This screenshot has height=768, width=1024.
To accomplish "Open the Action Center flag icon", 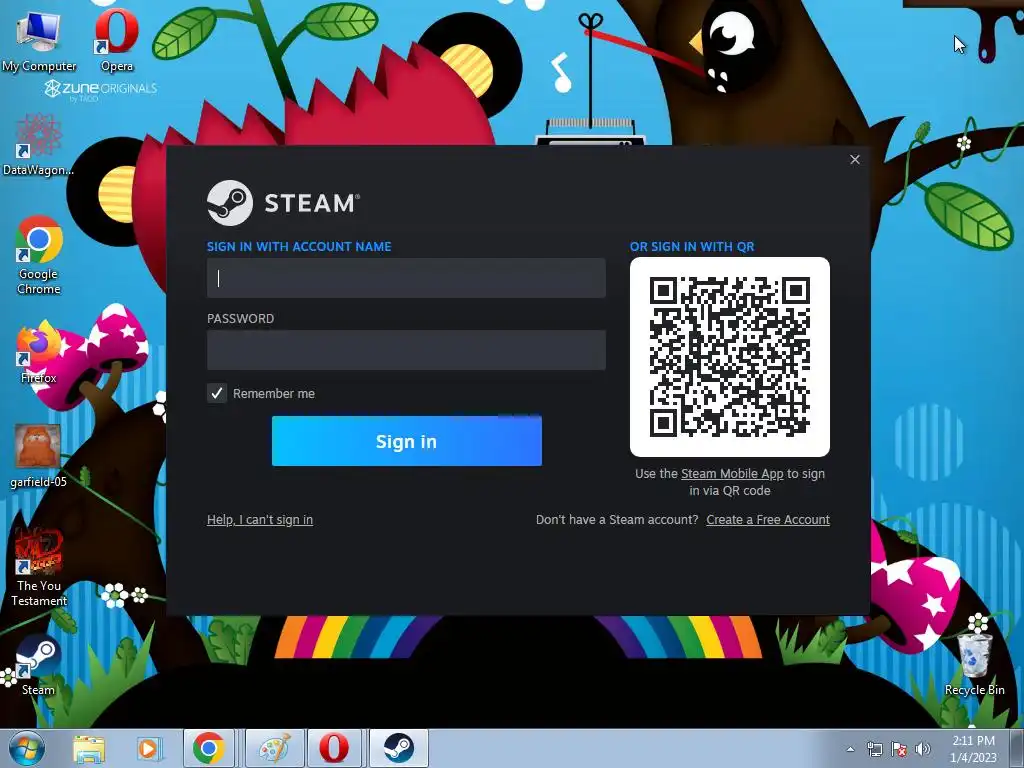I will 899,749.
